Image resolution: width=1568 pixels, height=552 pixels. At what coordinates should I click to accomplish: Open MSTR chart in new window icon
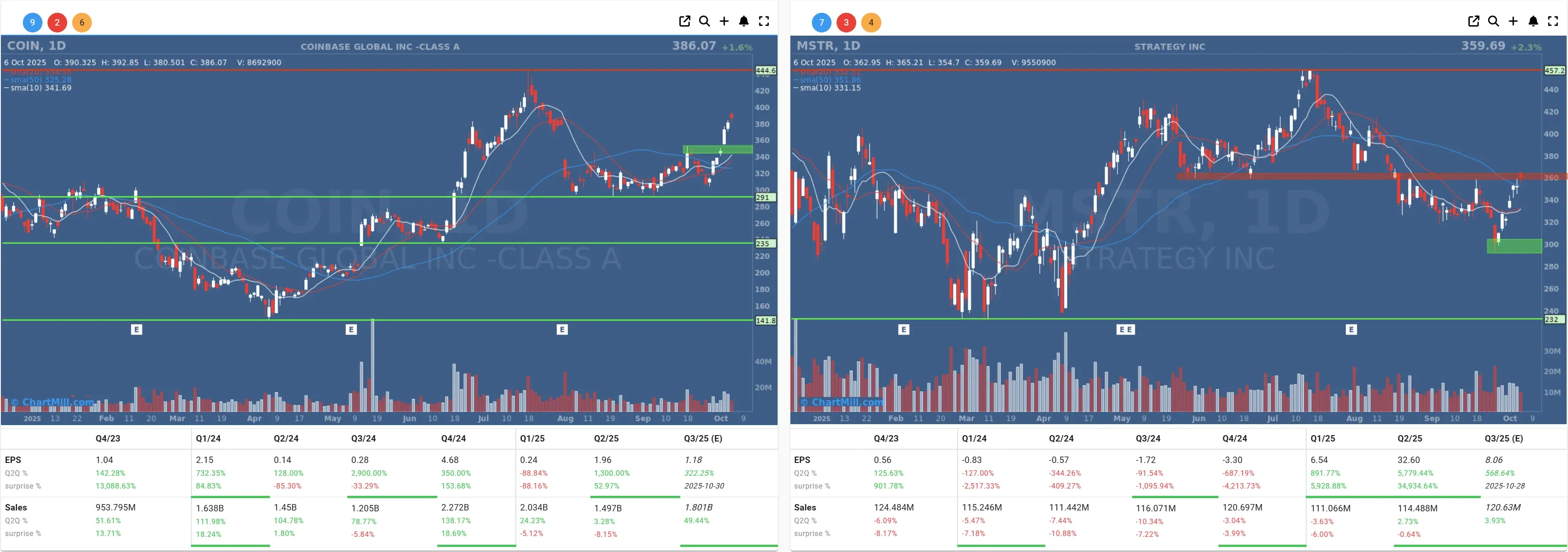pyautogui.click(x=1473, y=21)
